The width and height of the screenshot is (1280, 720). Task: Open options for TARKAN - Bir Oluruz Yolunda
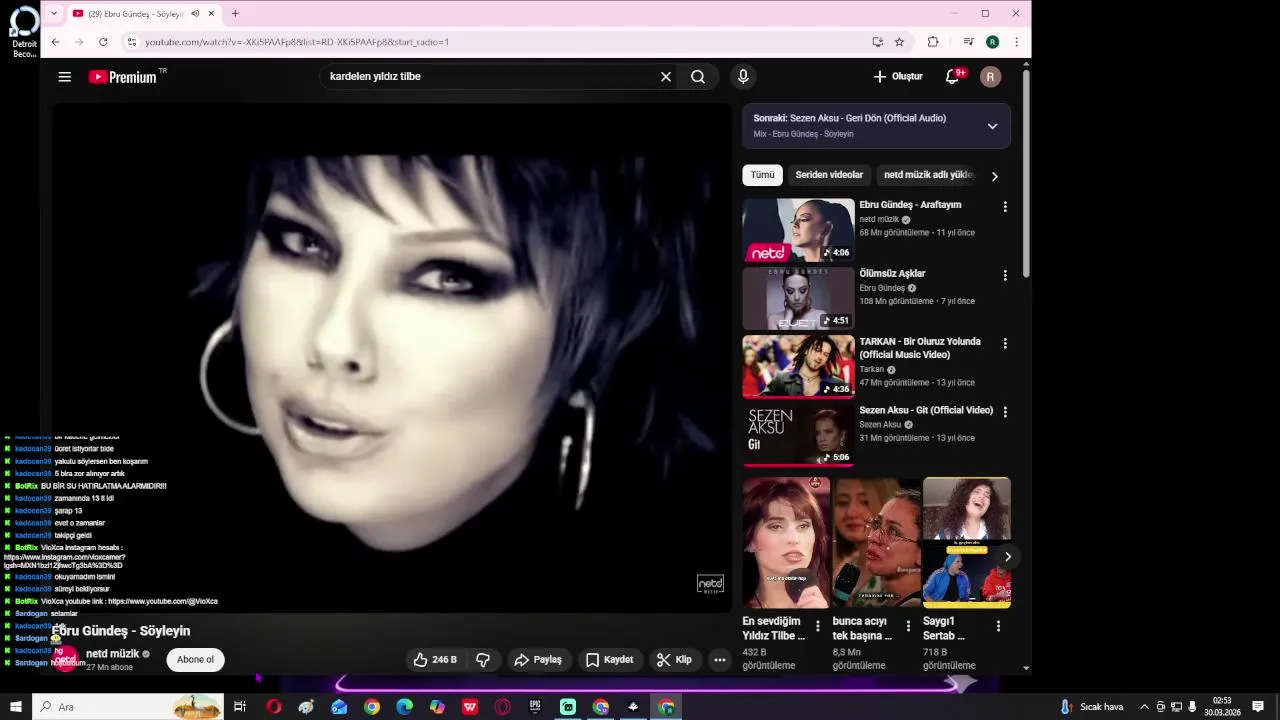(x=1005, y=343)
